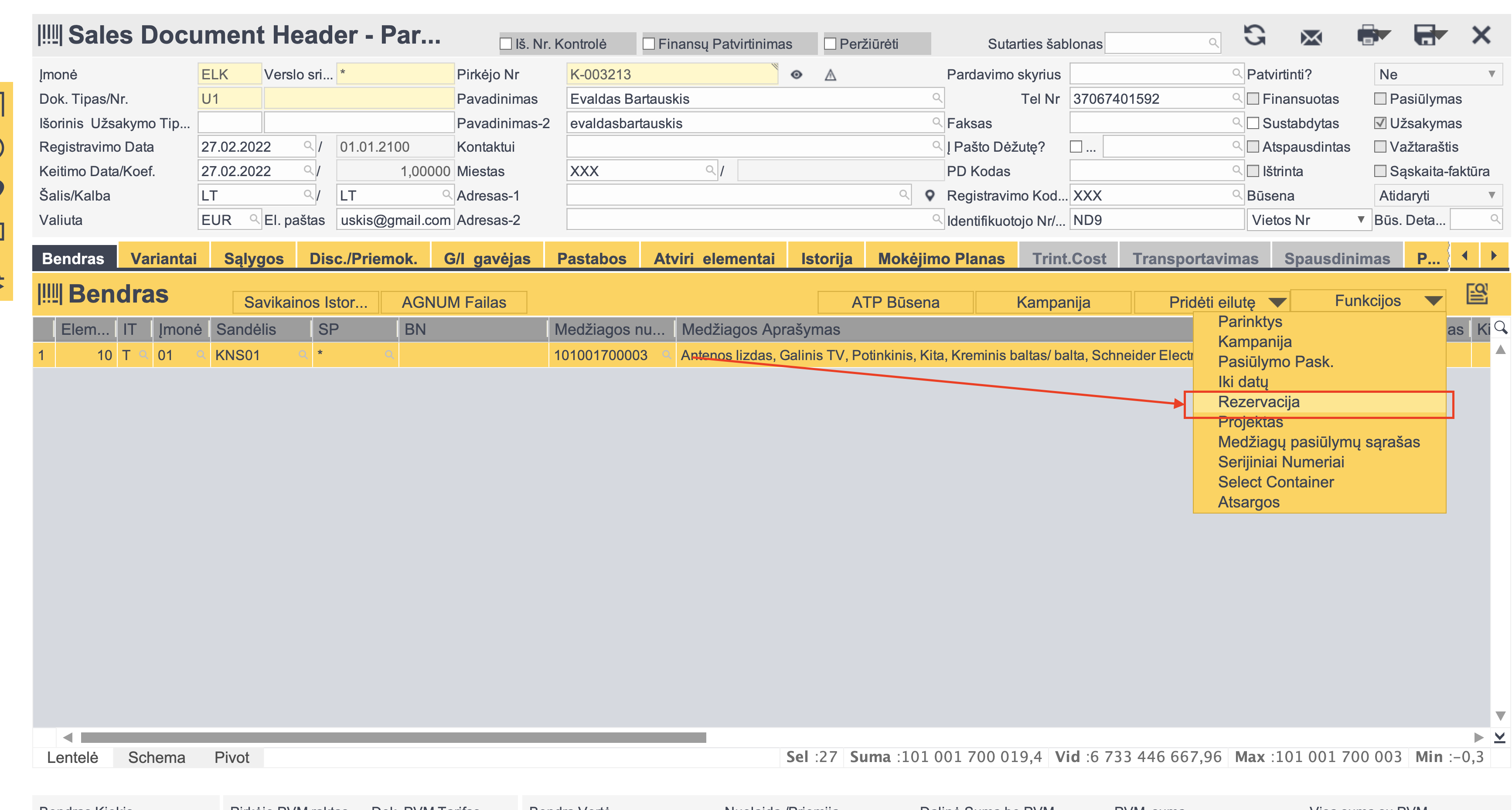Click the AGNUM Failas button
This screenshot has width=1512, height=810.
pos(453,302)
